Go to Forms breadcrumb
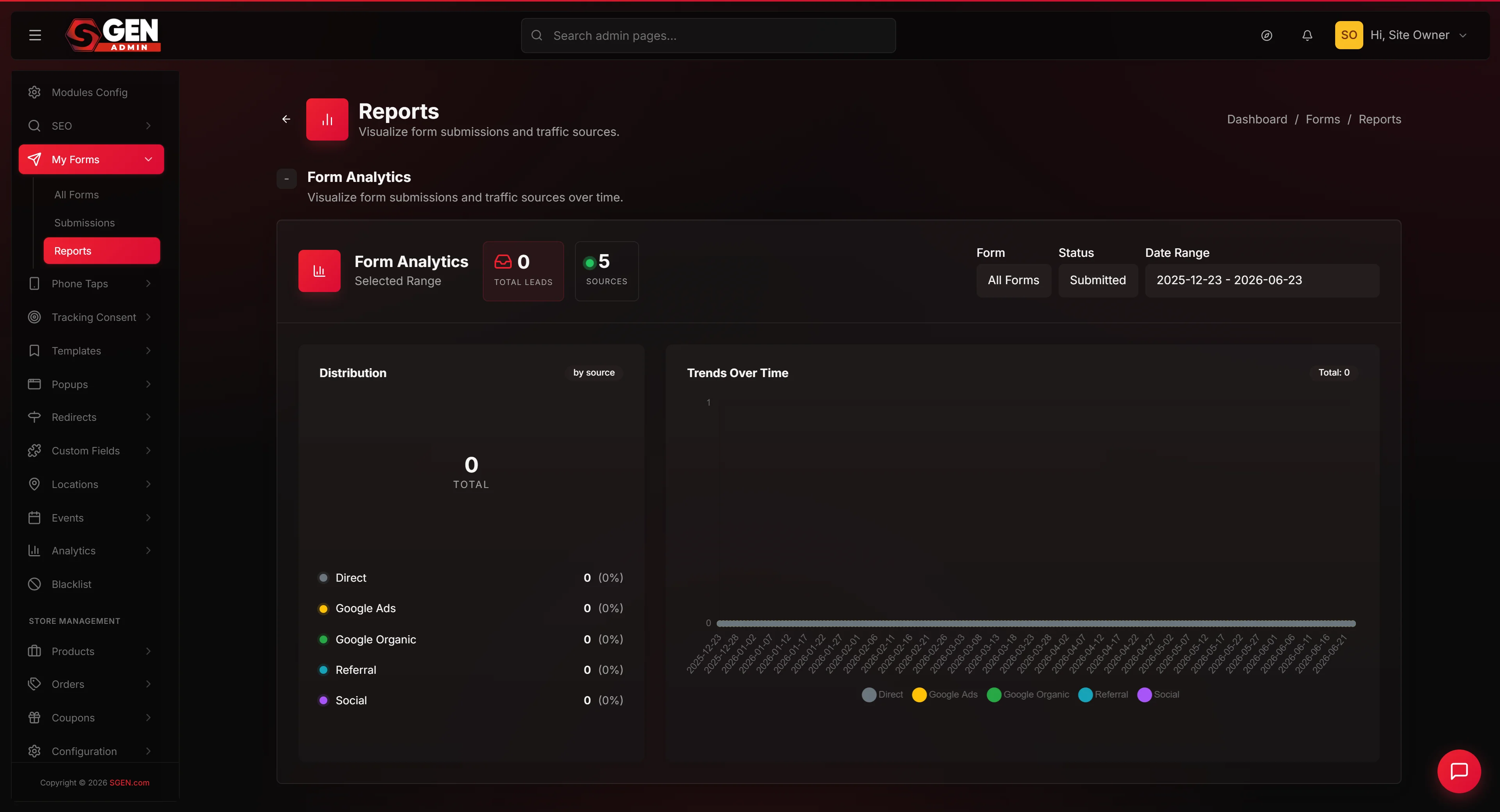 point(1322,119)
